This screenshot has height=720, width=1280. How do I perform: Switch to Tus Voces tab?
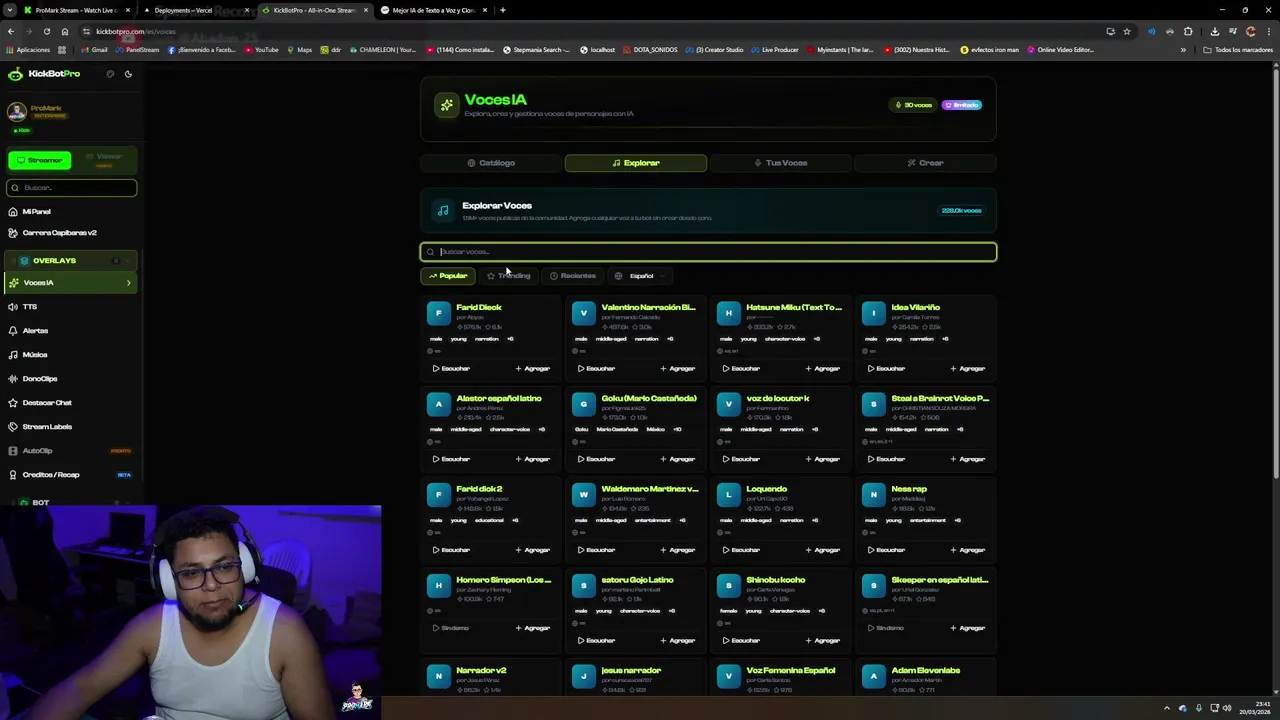click(780, 163)
